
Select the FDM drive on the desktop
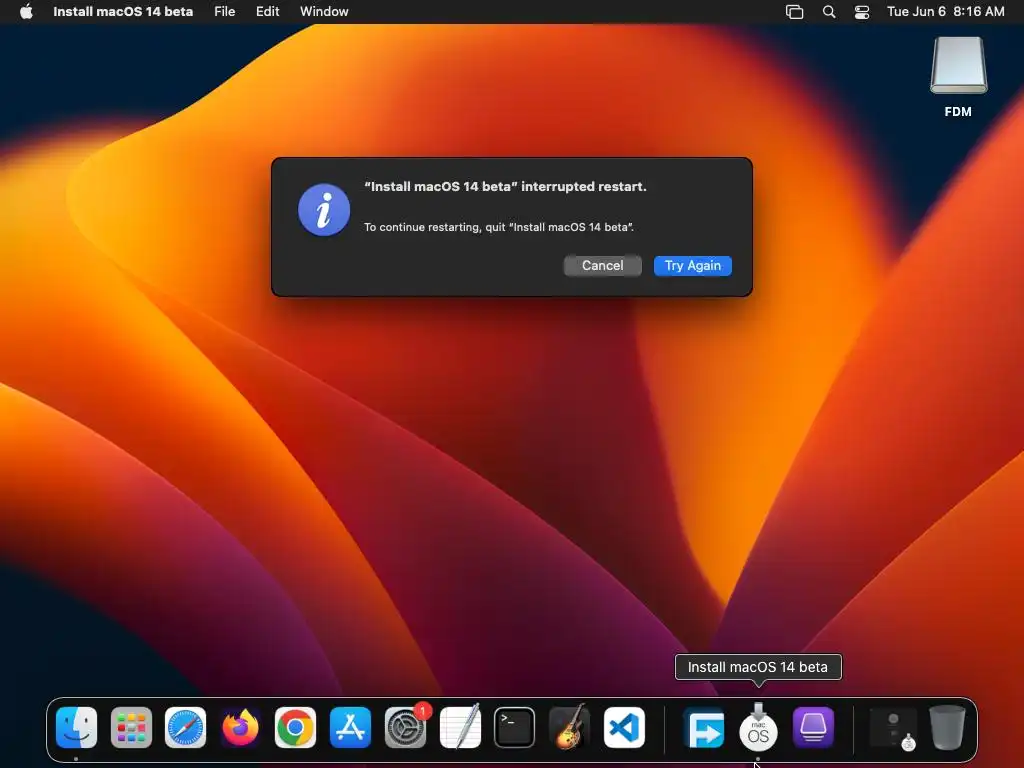pyautogui.click(x=958, y=76)
